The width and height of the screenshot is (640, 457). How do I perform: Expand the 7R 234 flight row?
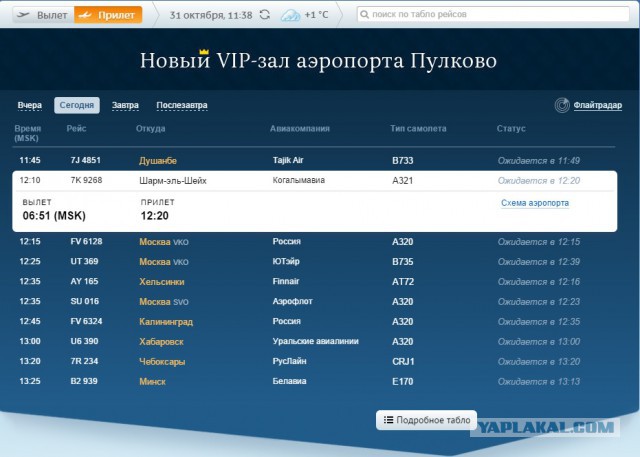314,362
